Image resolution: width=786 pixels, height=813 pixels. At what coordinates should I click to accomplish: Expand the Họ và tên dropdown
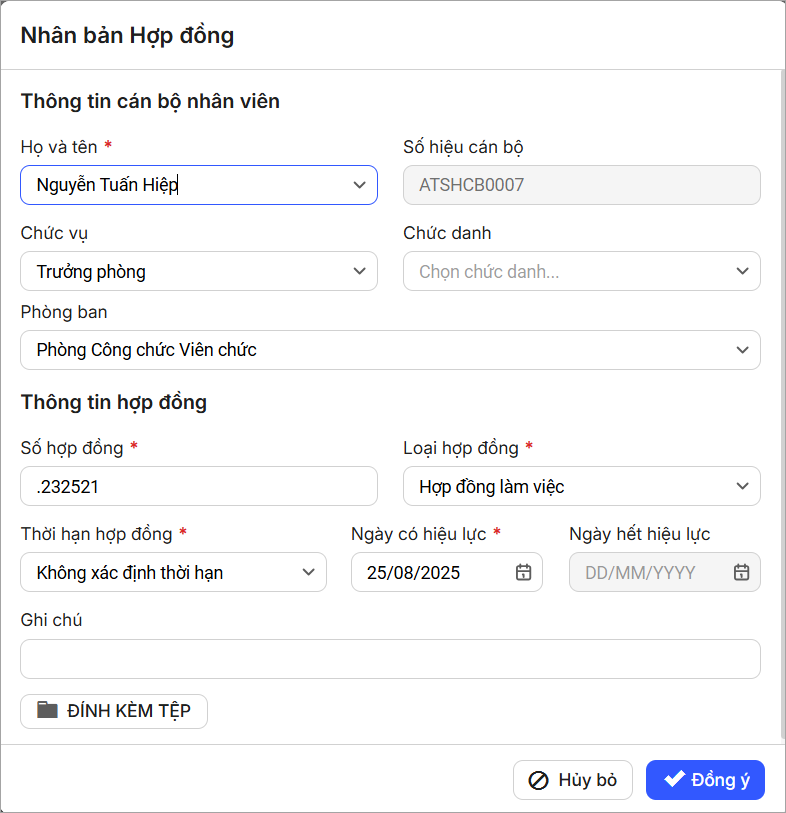(x=359, y=185)
